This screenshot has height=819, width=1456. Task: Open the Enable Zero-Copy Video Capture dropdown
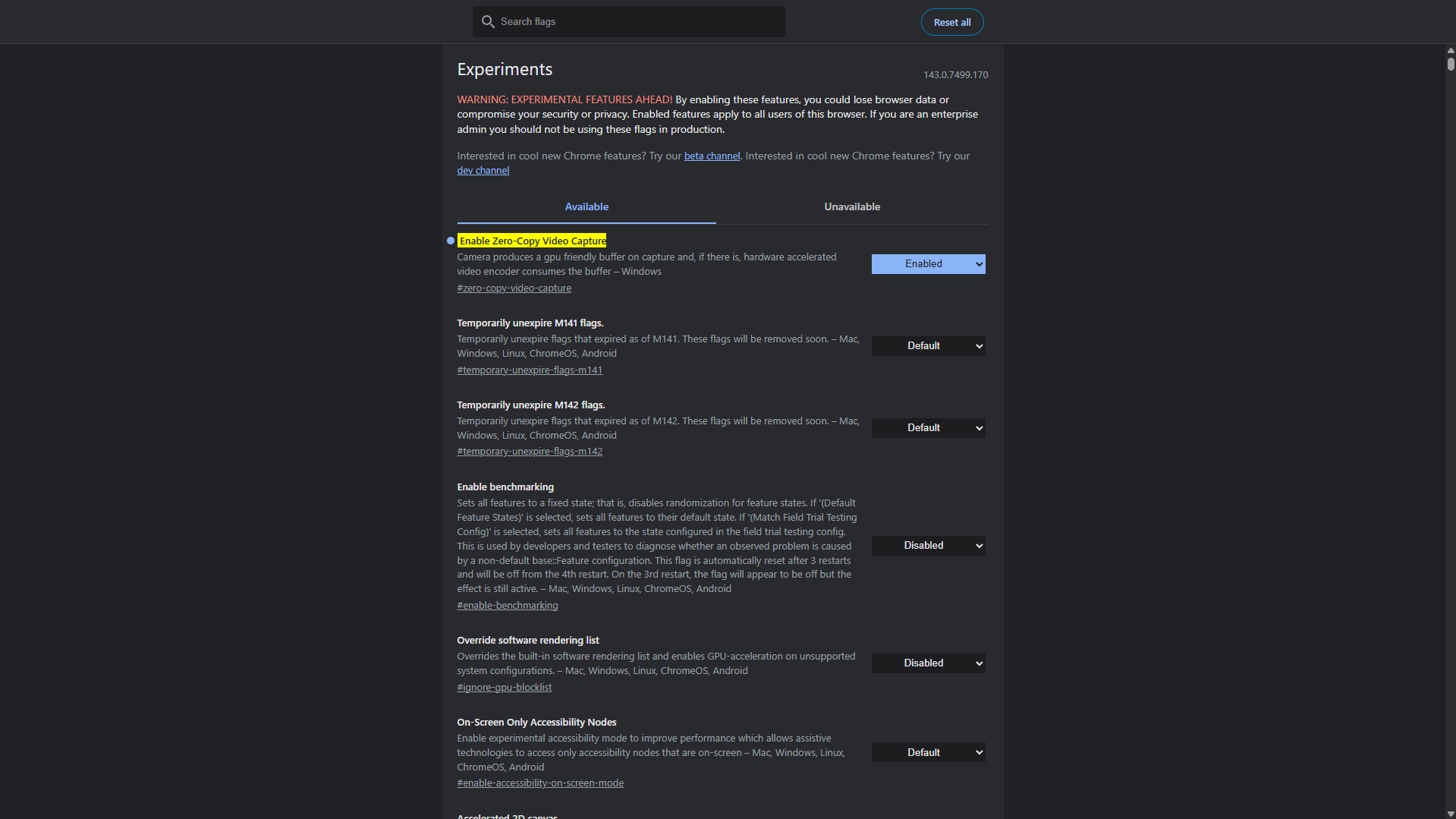pyautogui.click(x=928, y=263)
